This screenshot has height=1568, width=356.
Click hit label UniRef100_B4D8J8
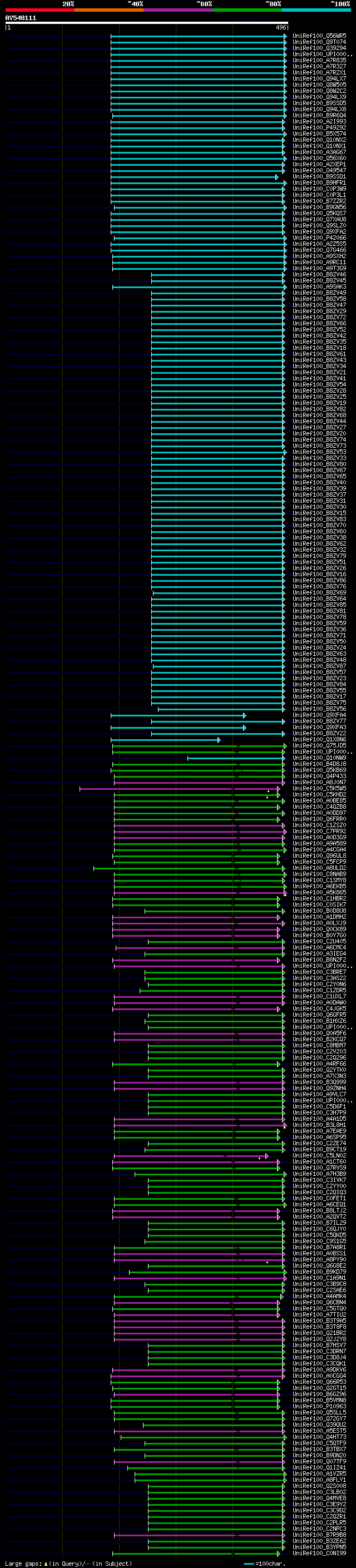click(x=319, y=764)
